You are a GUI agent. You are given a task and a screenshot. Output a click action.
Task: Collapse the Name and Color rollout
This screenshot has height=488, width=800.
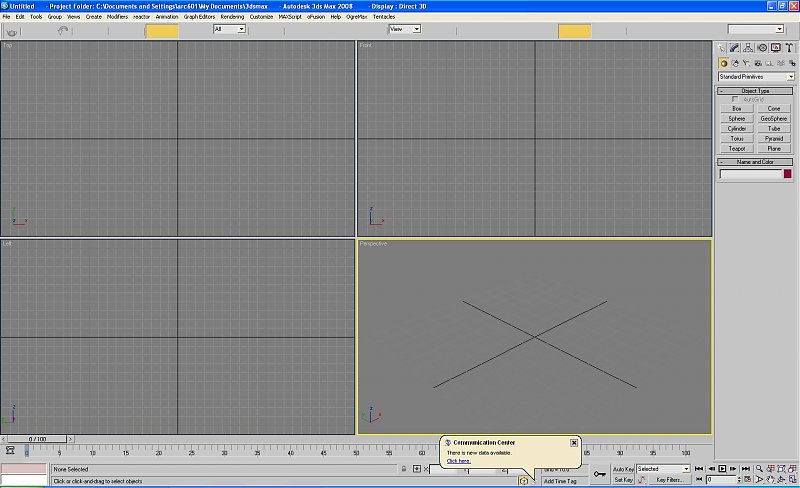pos(755,162)
